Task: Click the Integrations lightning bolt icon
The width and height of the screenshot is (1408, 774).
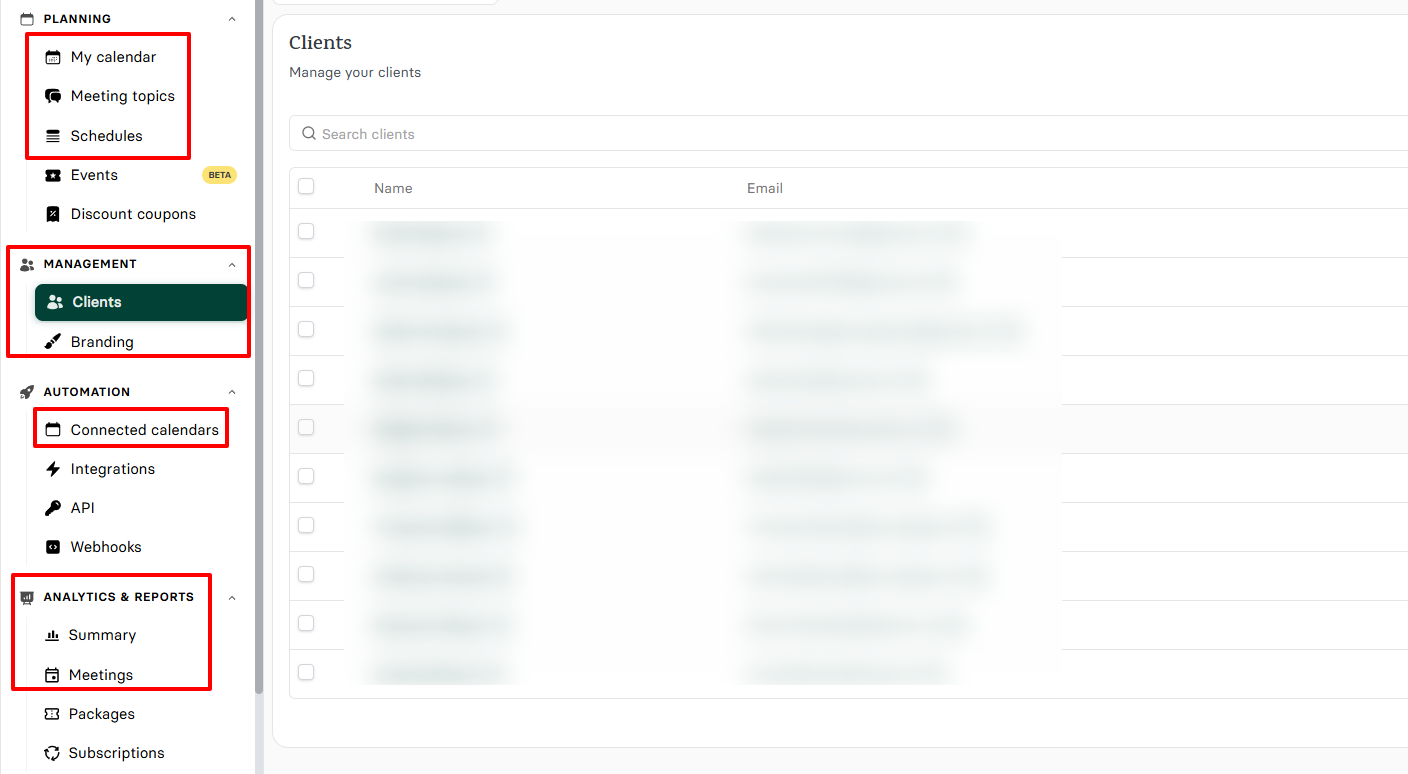Action: (53, 469)
